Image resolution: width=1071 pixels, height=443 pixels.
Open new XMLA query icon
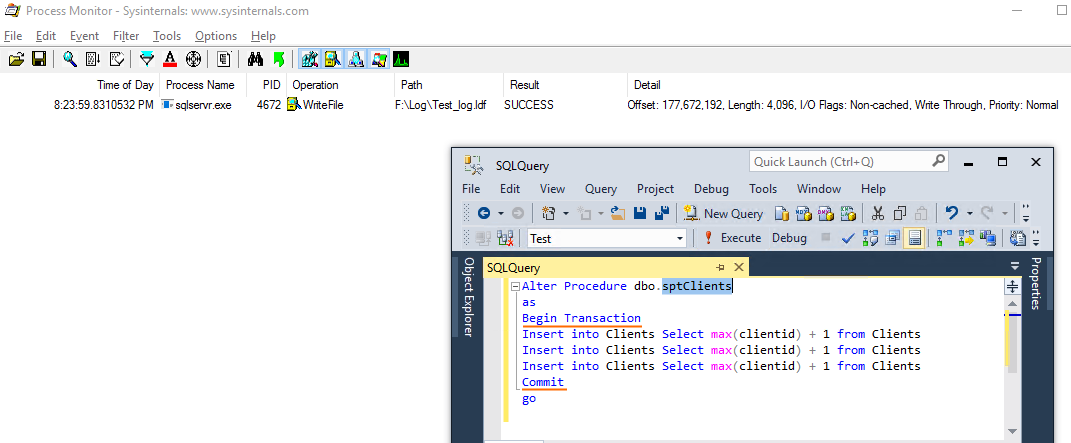pos(847,214)
